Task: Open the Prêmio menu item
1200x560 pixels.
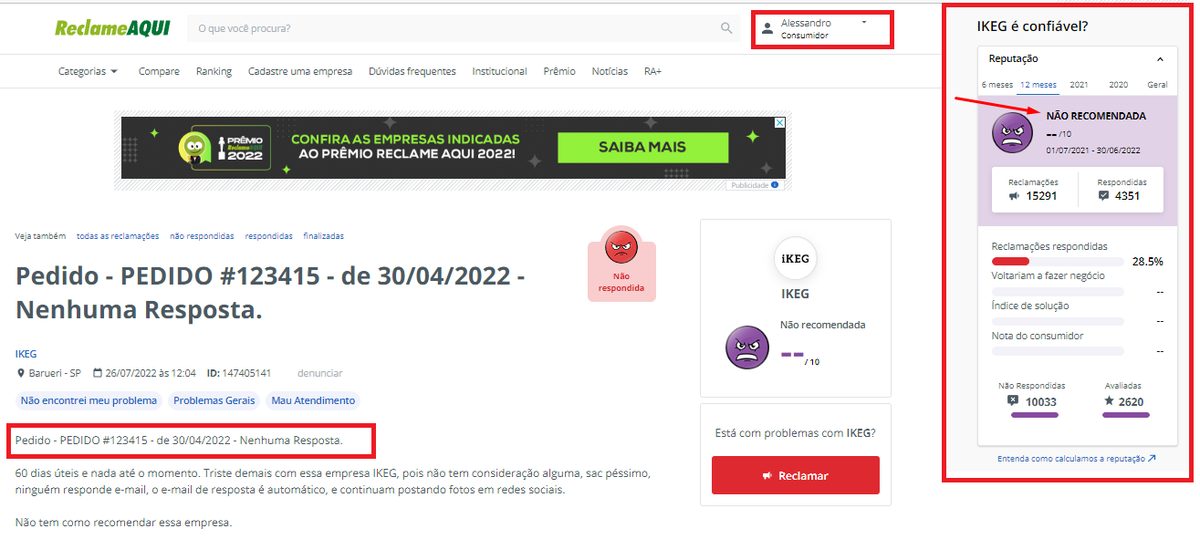Action: [560, 71]
